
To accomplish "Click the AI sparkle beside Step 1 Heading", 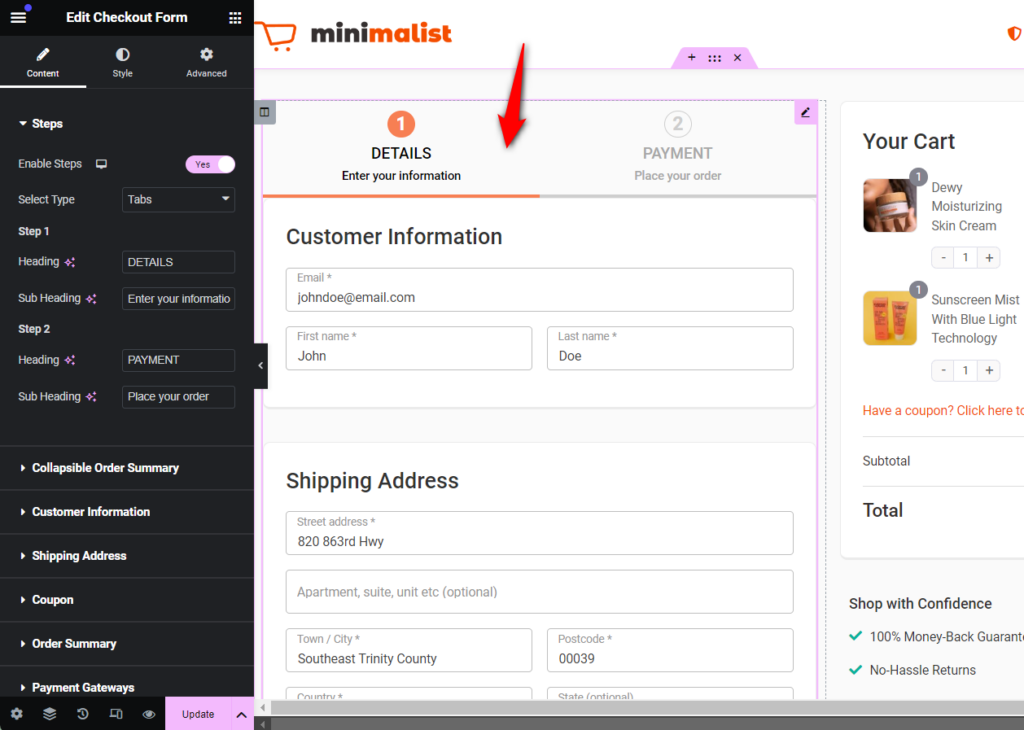I will click(x=68, y=261).
